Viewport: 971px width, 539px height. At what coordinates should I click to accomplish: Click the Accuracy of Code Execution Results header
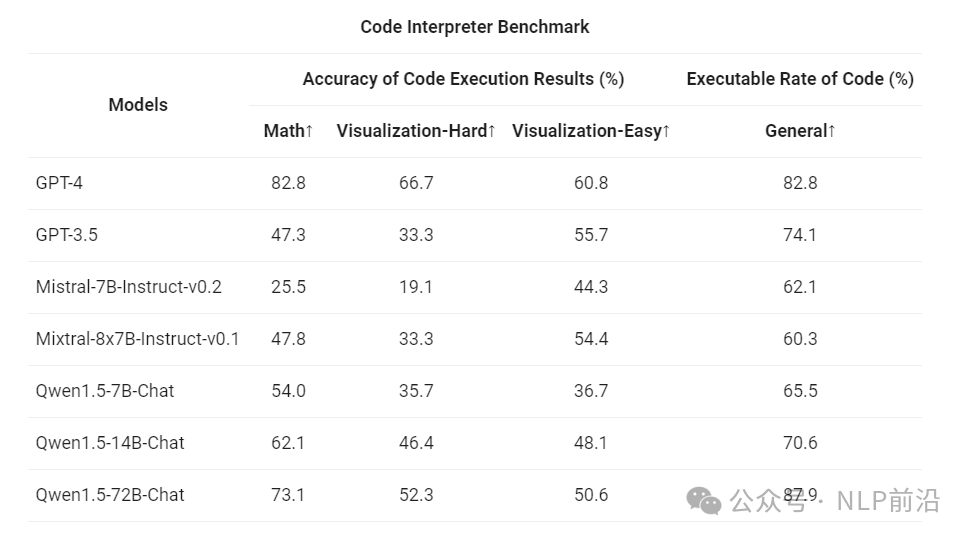coord(463,79)
